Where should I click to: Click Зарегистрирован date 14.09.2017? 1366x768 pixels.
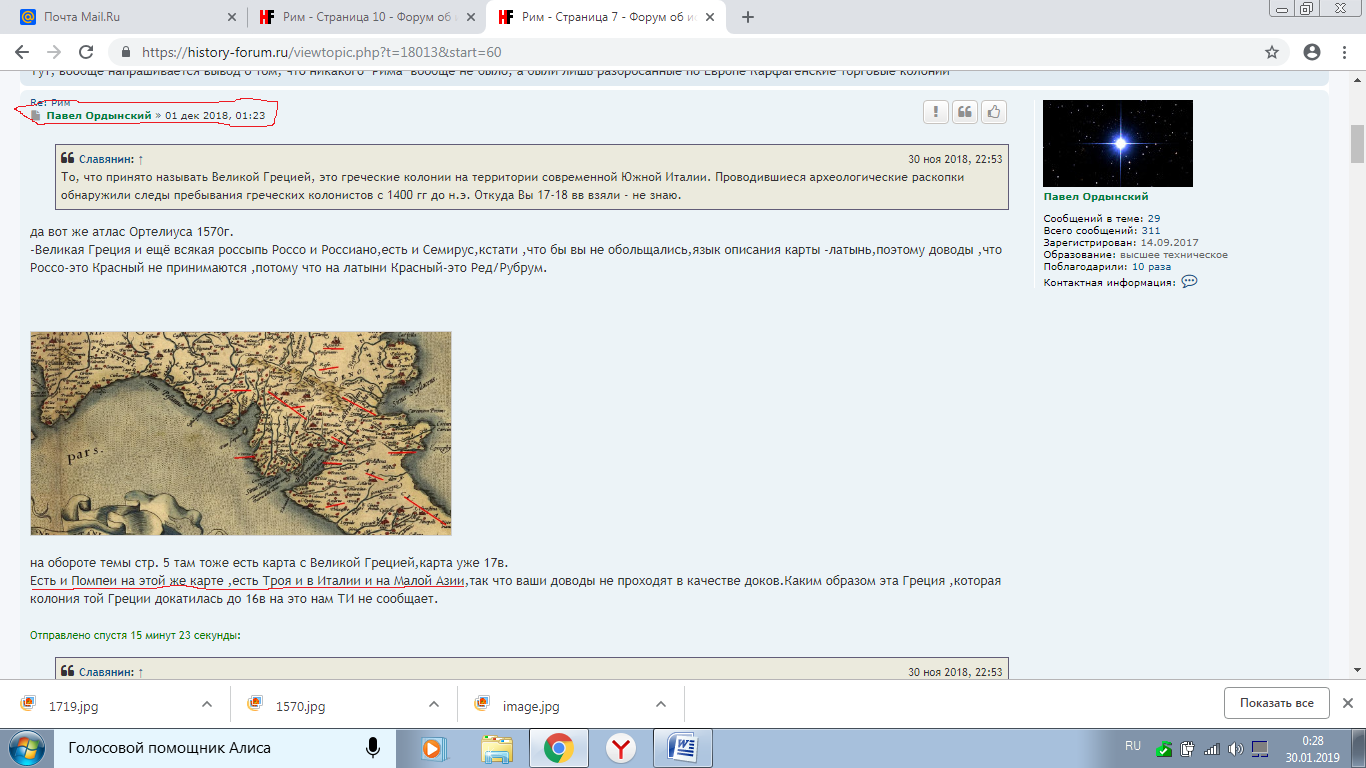(x=1169, y=243)
